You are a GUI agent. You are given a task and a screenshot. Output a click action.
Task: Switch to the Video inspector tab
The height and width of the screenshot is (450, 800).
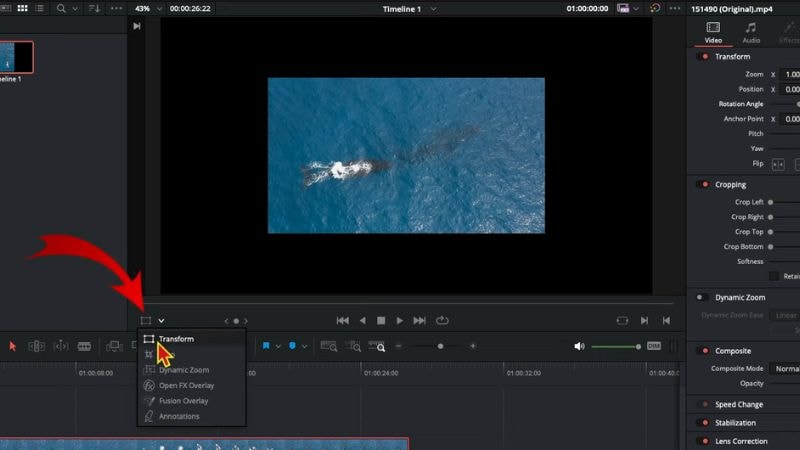tap(713, 32)
